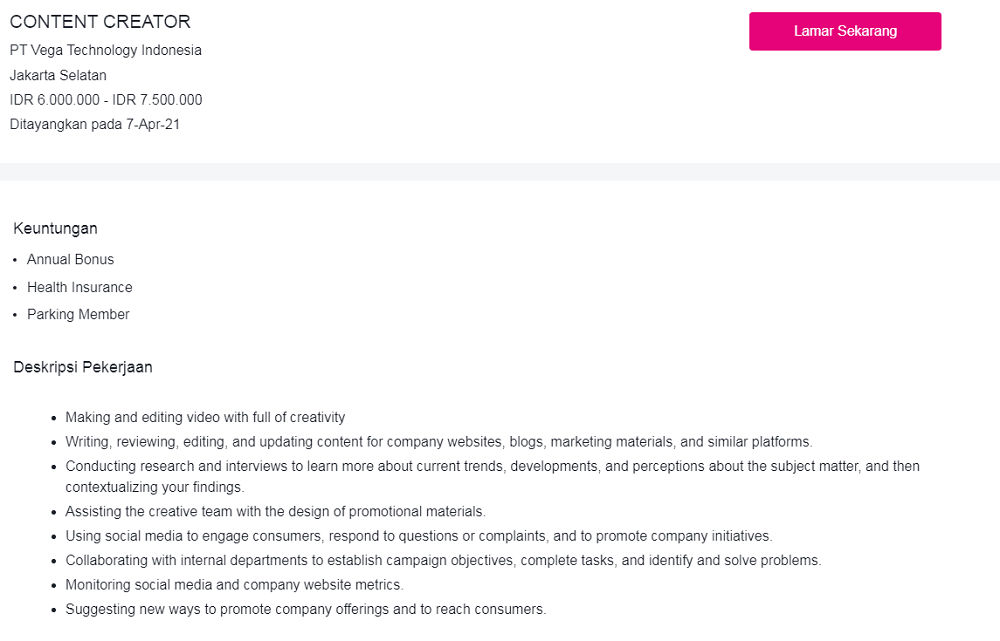Select the Parking Member benefit item
This screenshot has height=641, width=1000.
pyautogui.click(x=78, y=315)
